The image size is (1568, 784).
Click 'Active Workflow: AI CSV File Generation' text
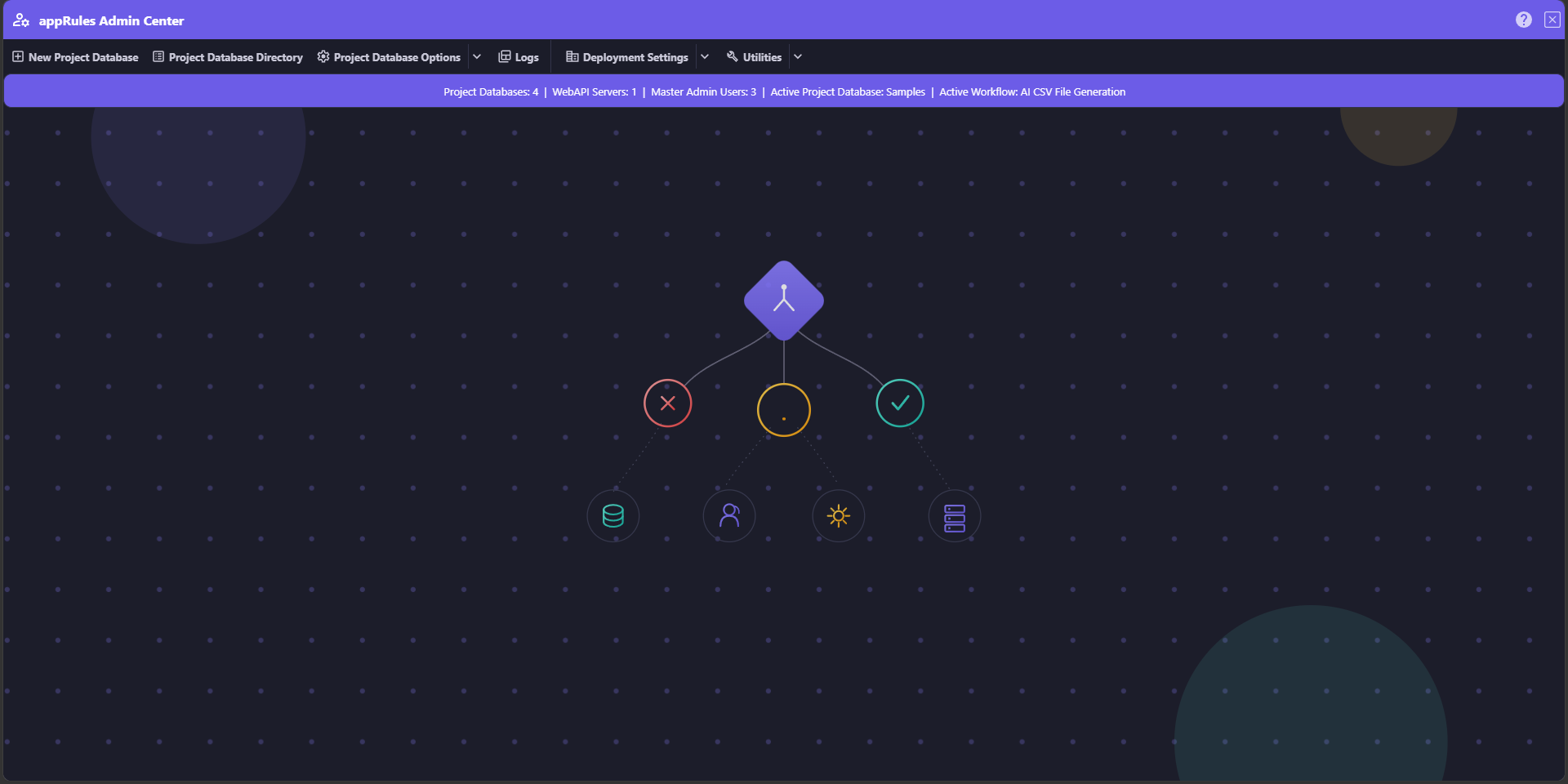[x=1032, y=92]
